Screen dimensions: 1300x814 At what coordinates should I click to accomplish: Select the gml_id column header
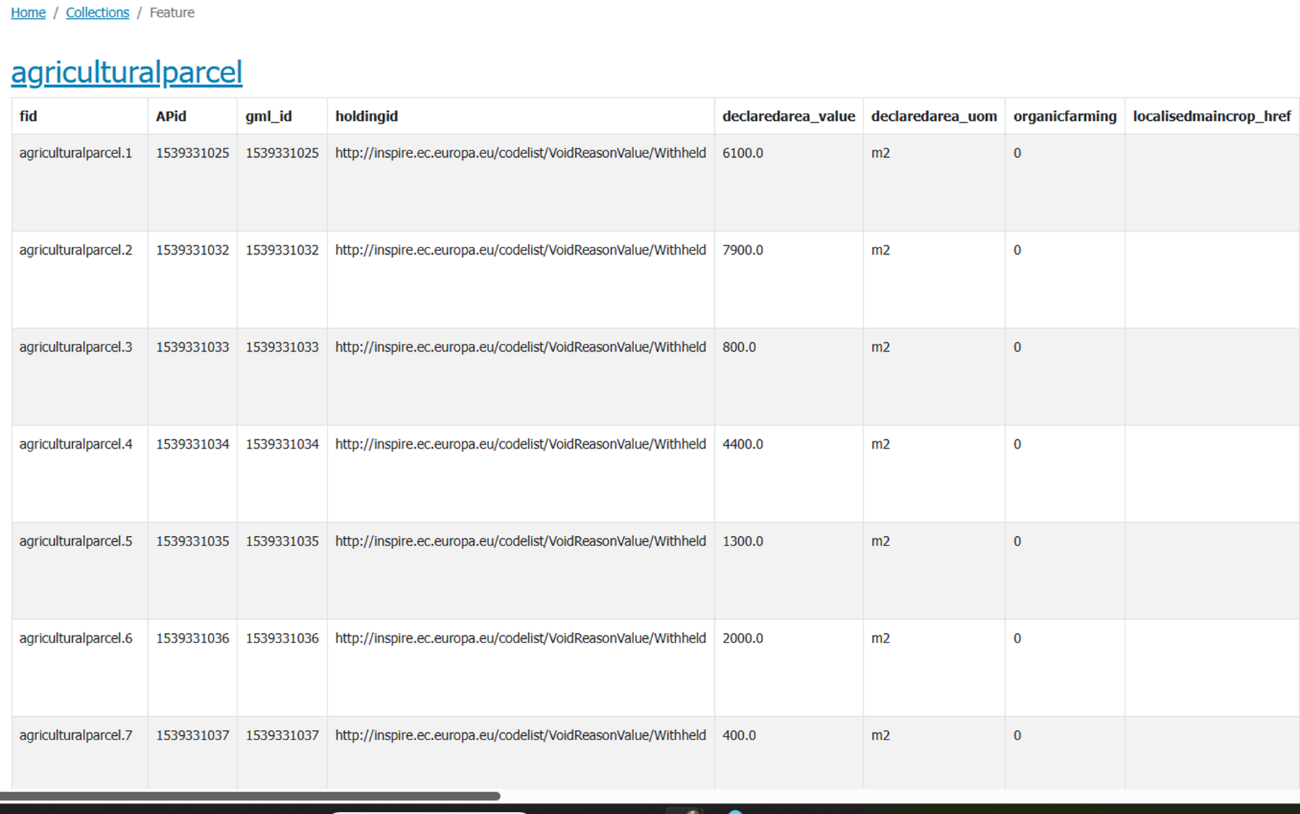[x=268, y=116]
